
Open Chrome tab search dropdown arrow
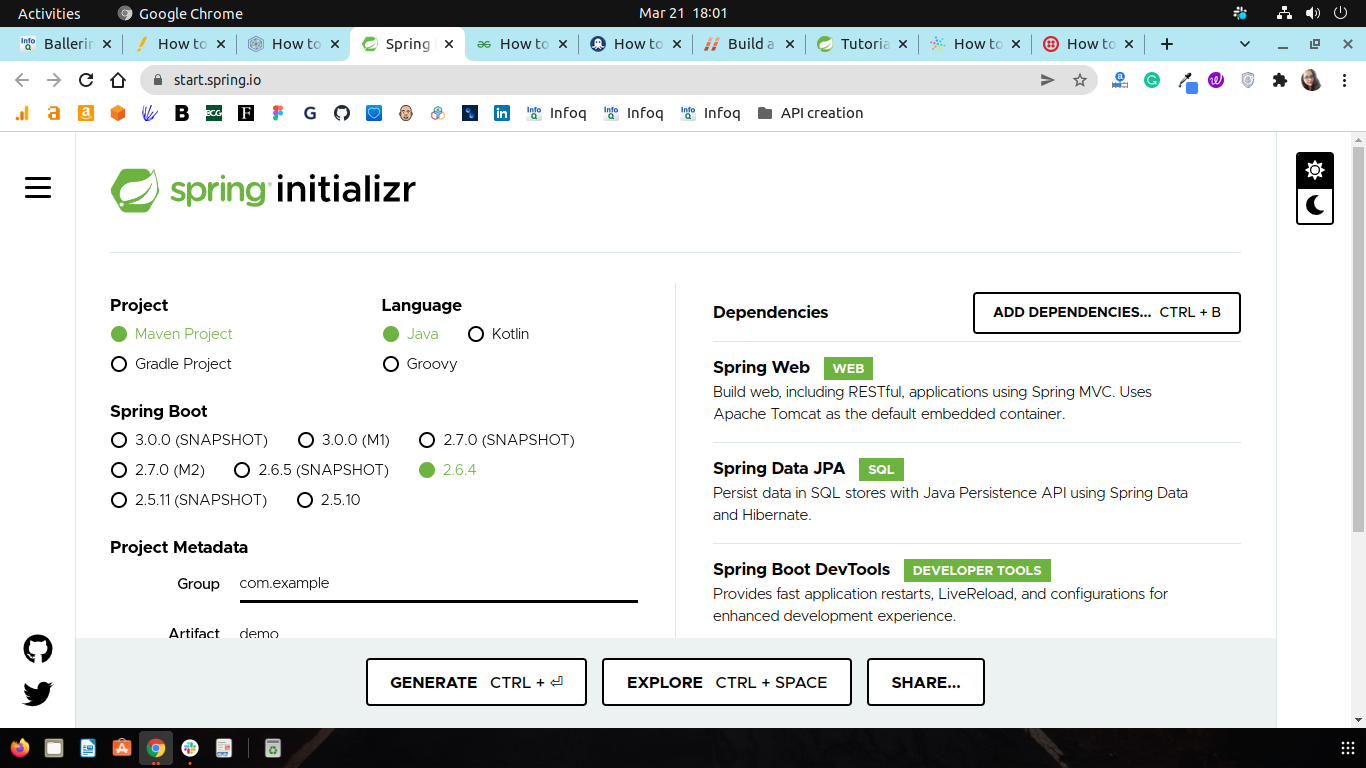point(1245,44)
